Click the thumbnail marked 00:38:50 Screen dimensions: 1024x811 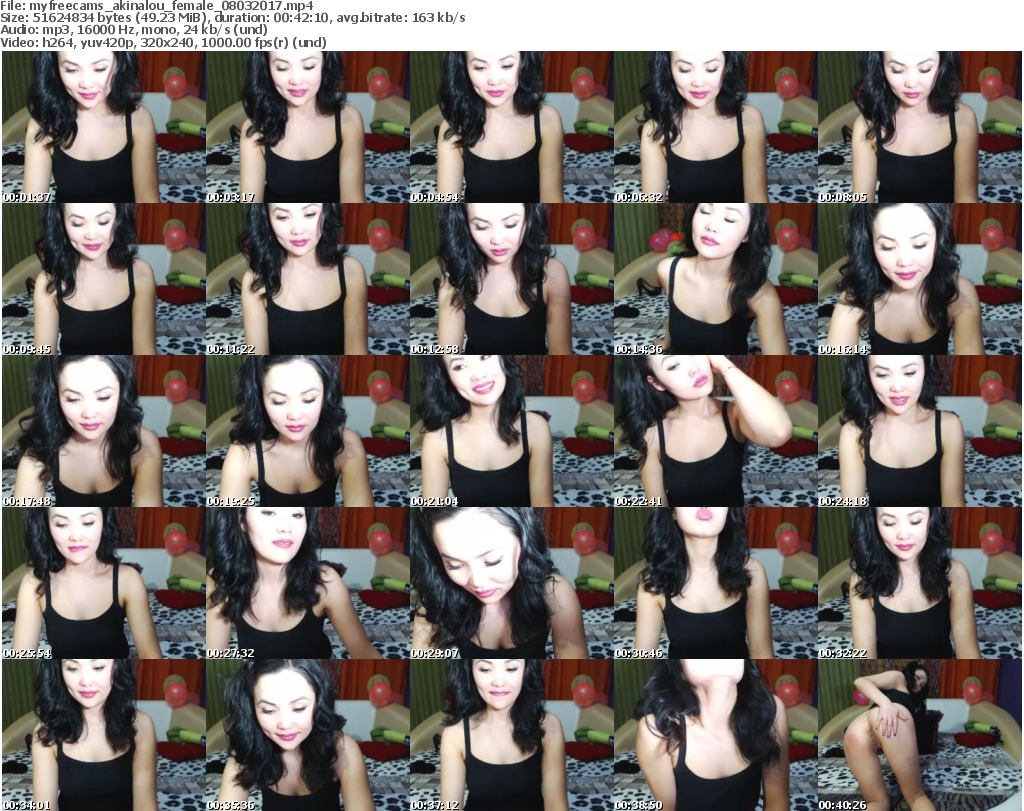coord(716,735)
